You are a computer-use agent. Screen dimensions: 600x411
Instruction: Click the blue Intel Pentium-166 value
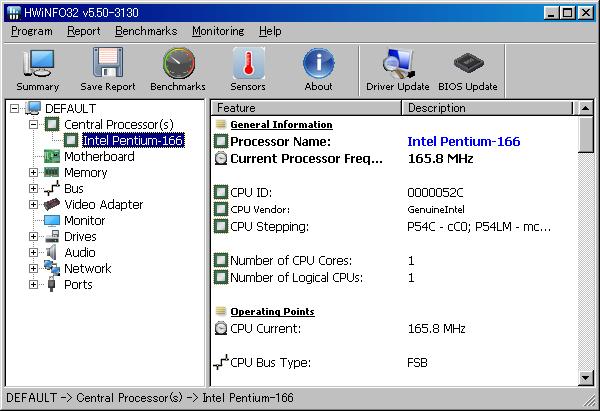pos(463,142)
